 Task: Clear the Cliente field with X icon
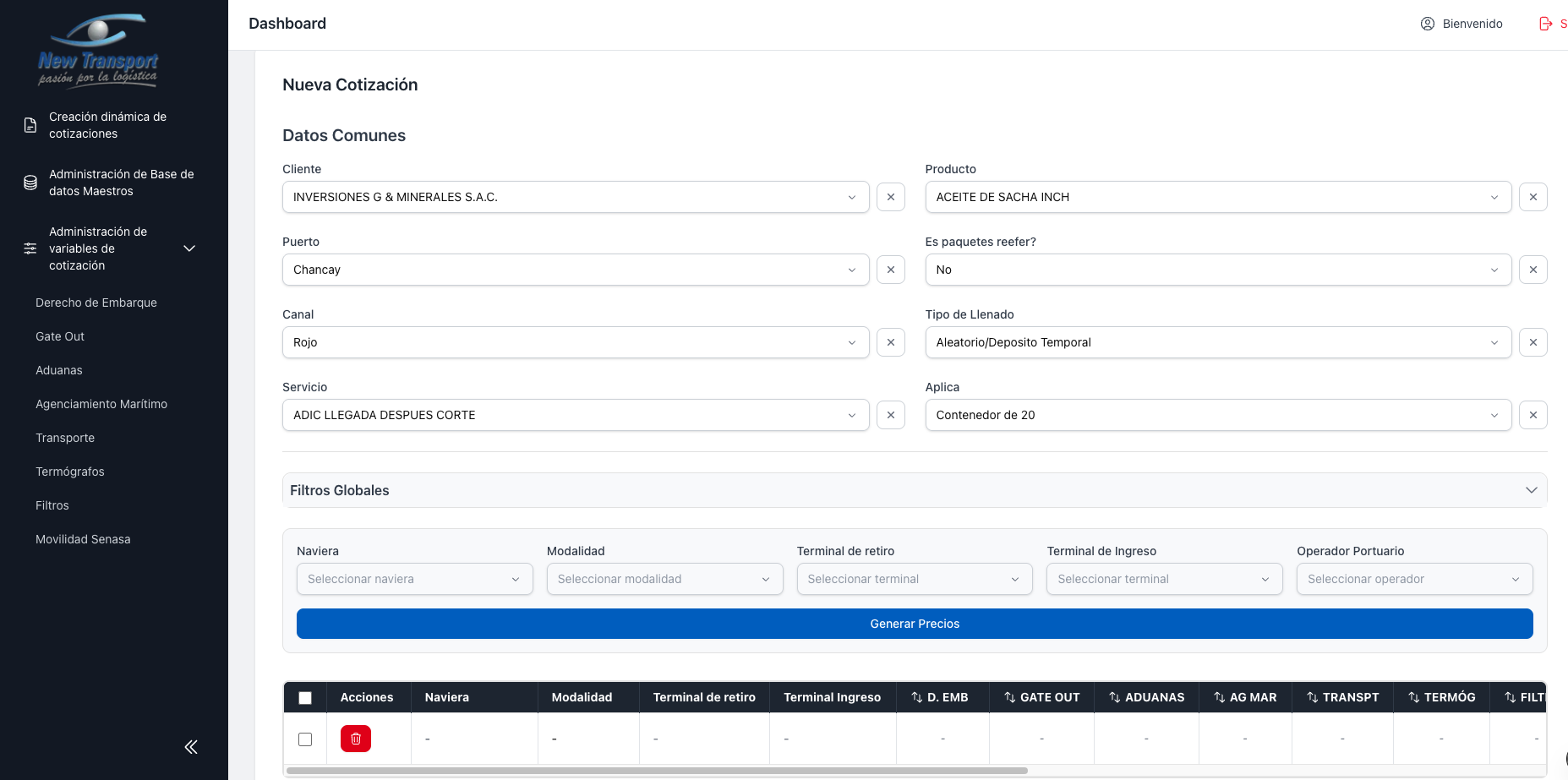[891, 197]
